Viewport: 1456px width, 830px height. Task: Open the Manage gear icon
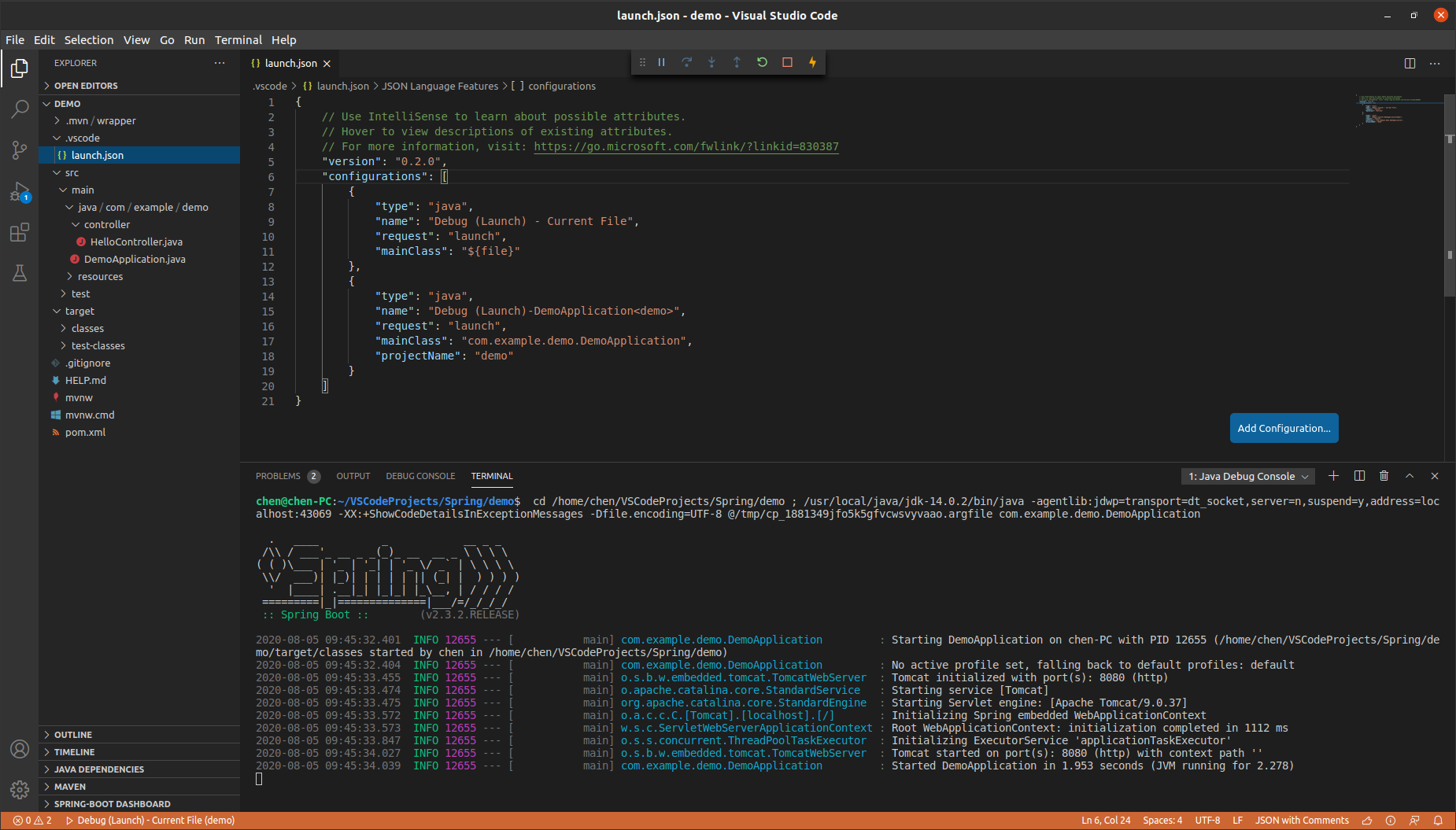click(x=20, y=790)
